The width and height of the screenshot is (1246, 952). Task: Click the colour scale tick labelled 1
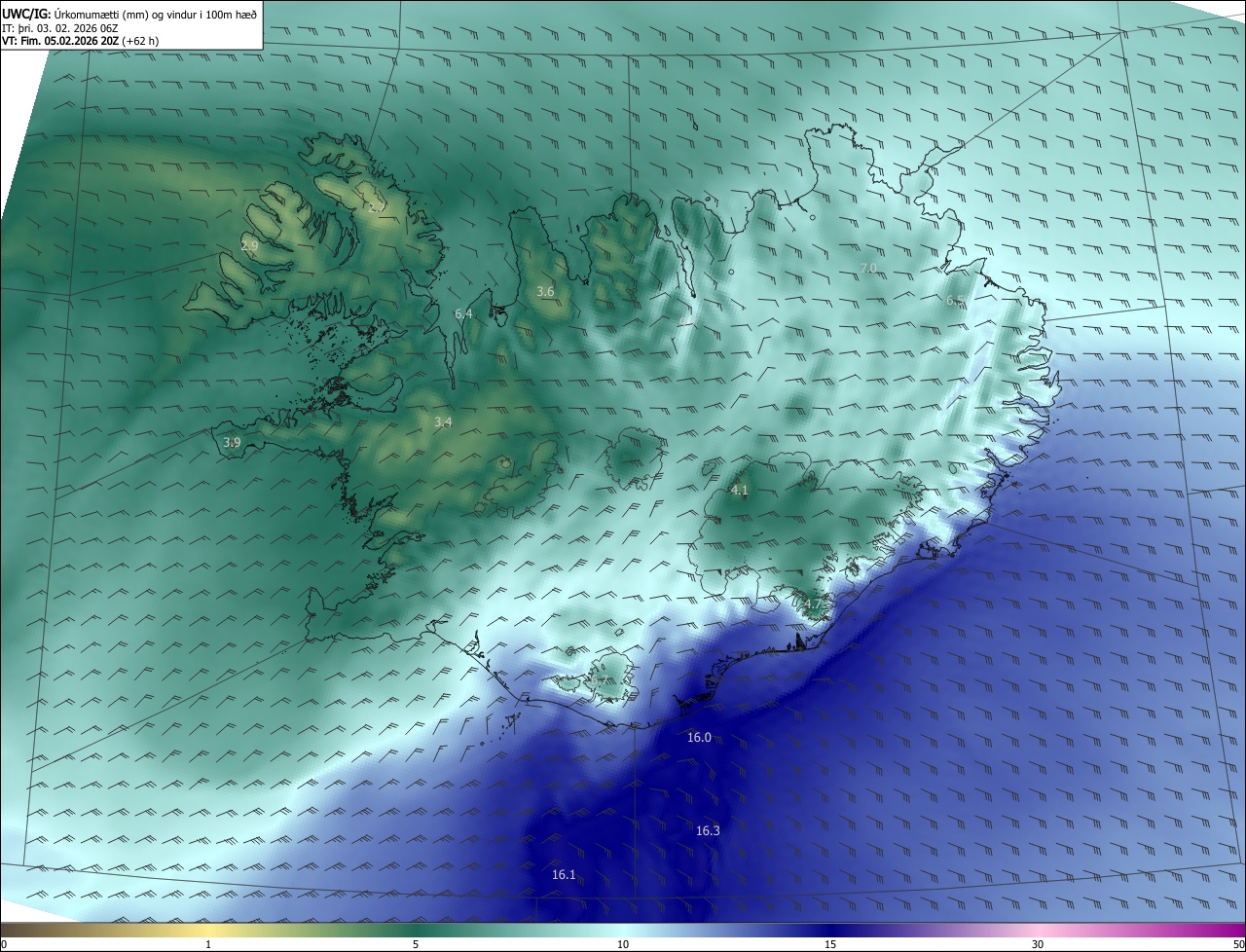208,944
